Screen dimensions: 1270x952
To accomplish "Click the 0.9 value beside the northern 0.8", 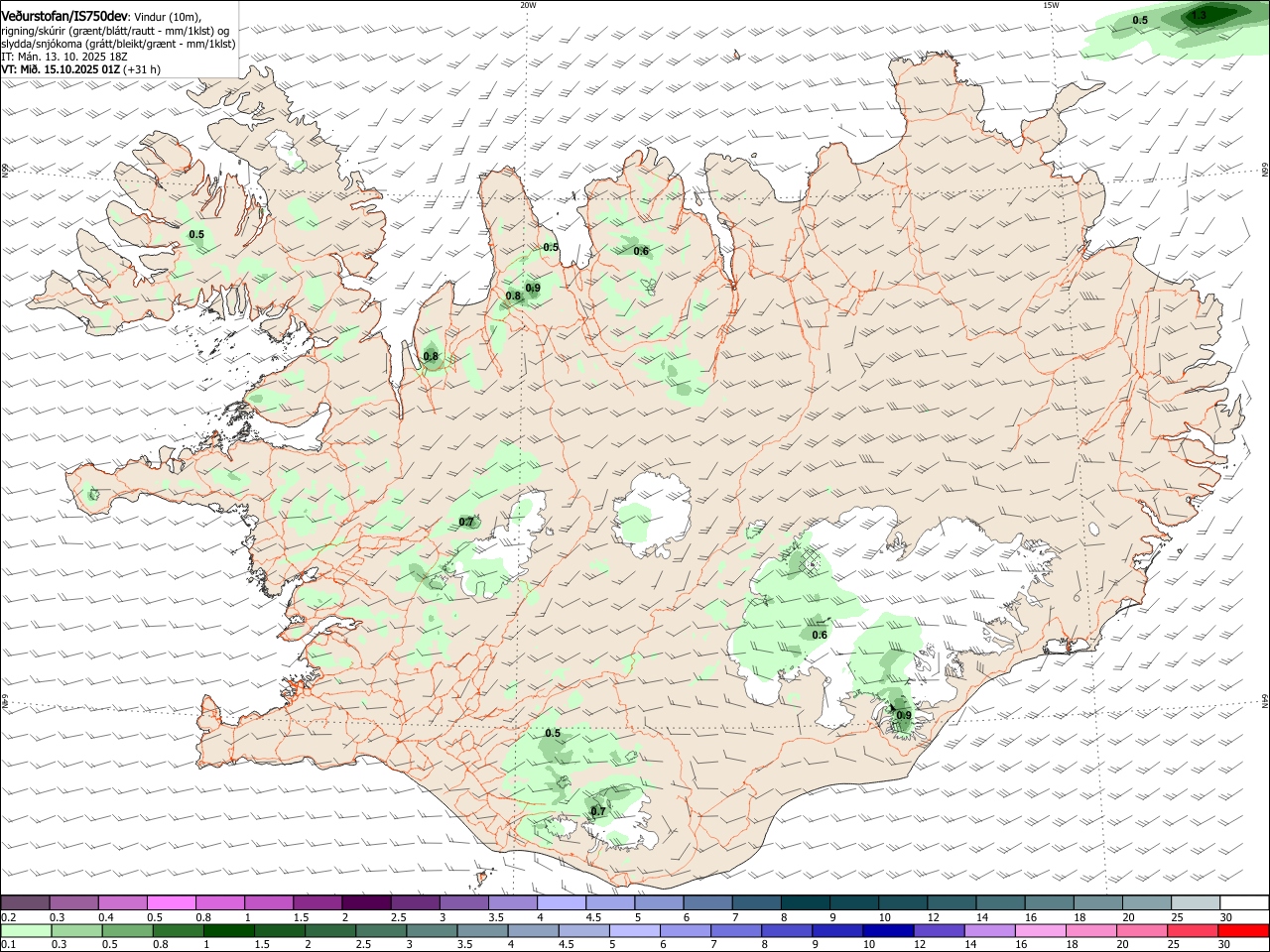I will click(x=533, y=289).
